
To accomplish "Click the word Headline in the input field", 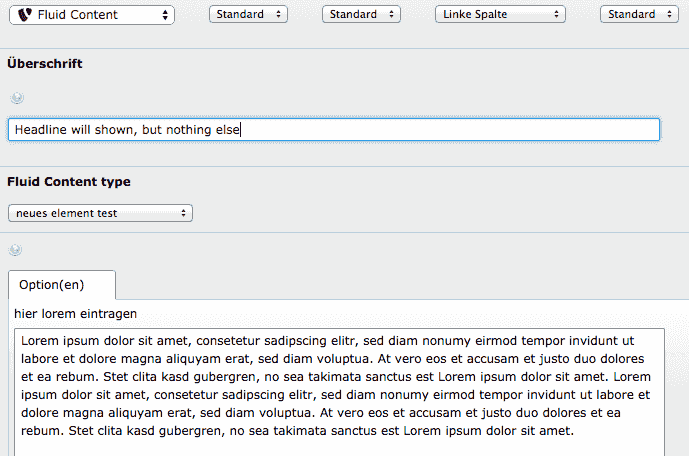I will coord(41,130).
